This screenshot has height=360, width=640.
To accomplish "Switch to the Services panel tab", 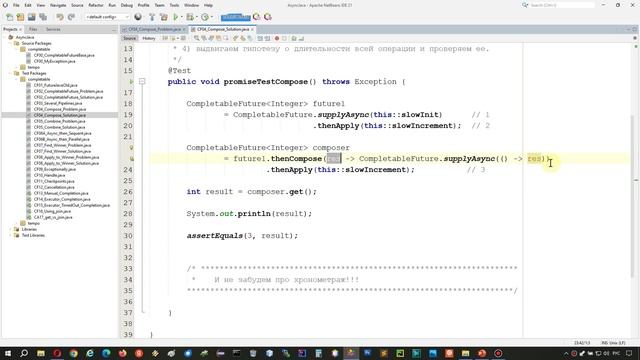I will tap(53, 29).
